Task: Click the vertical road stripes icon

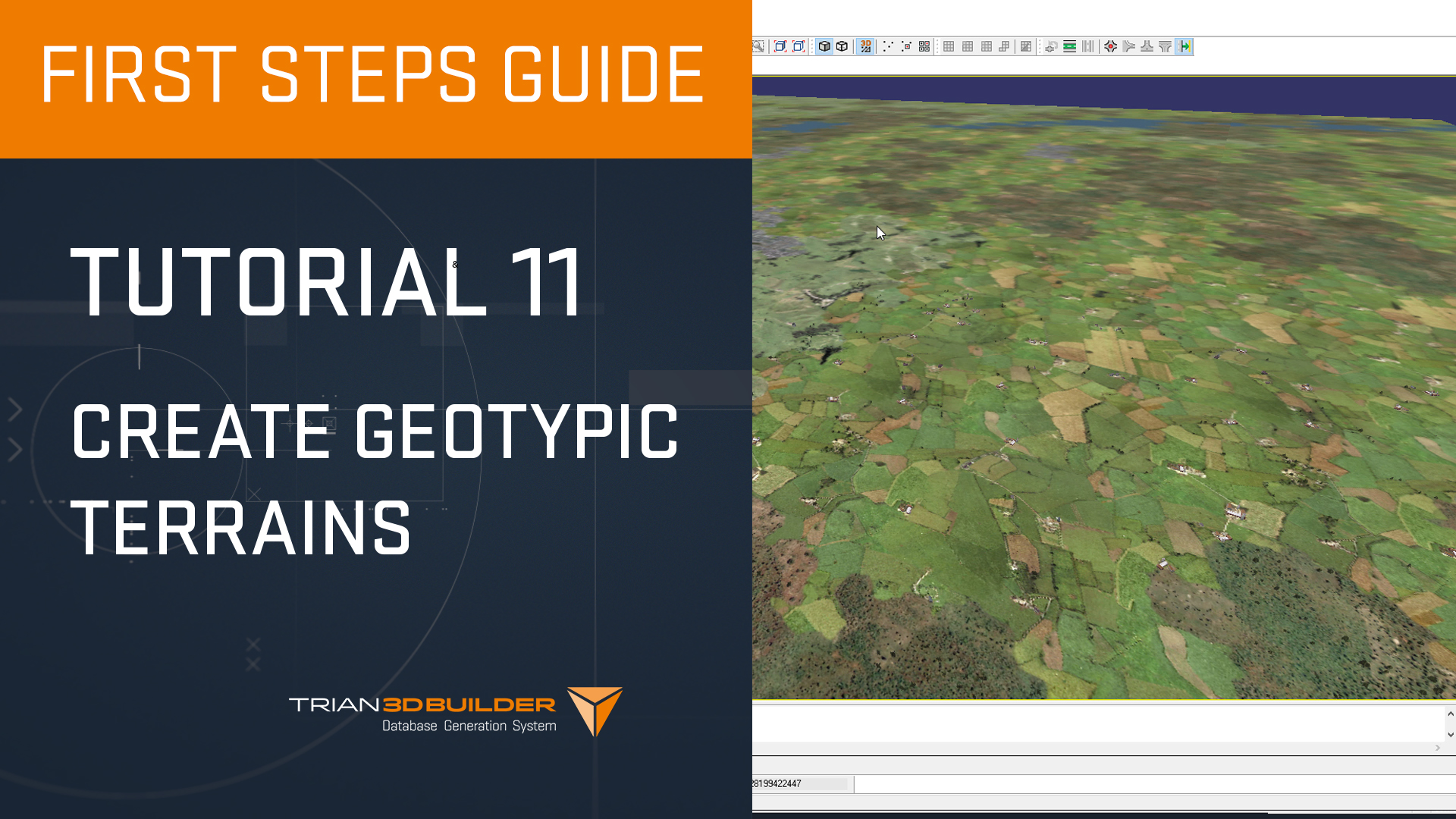Action: [x=1088, y=46]
